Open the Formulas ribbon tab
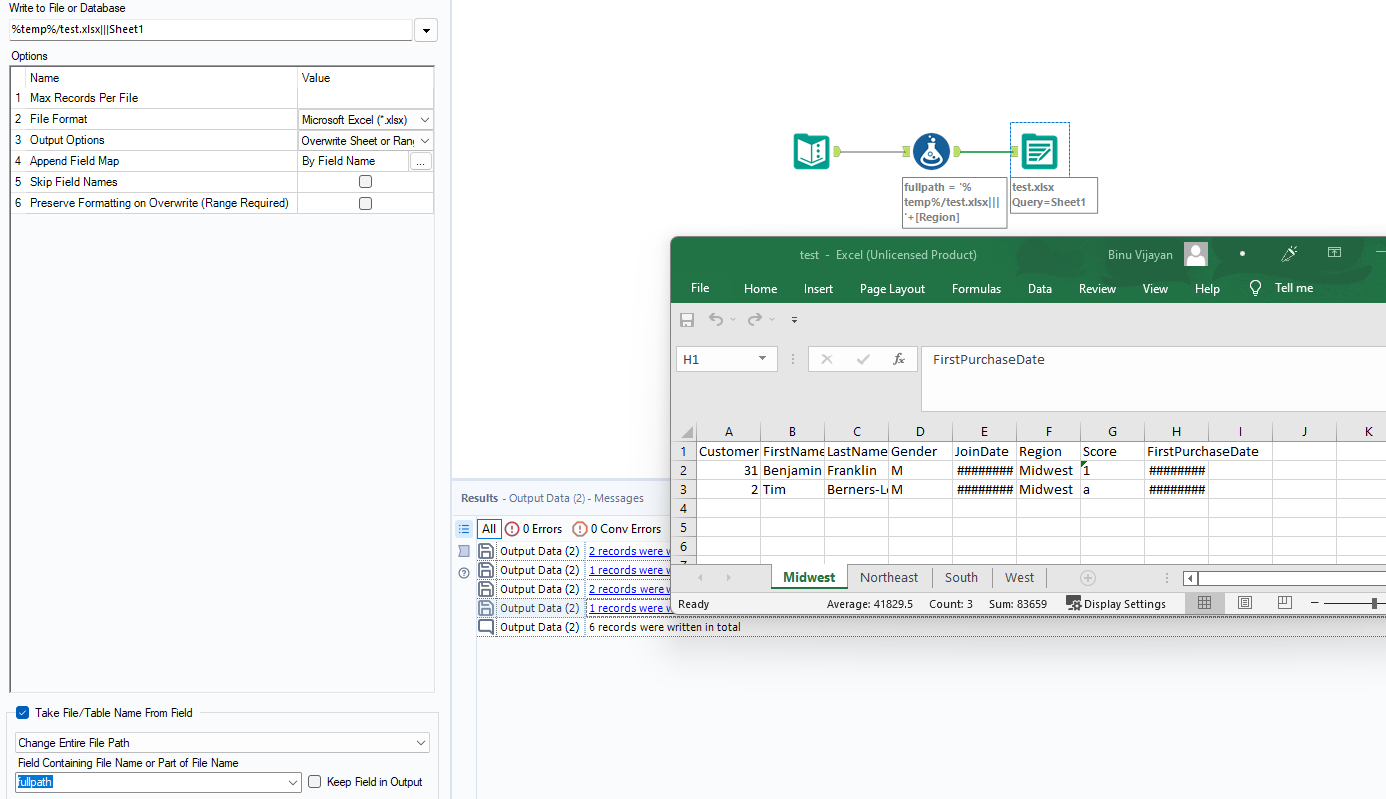The width and height of the screenshot is (1386, 799). click(976, 288)
